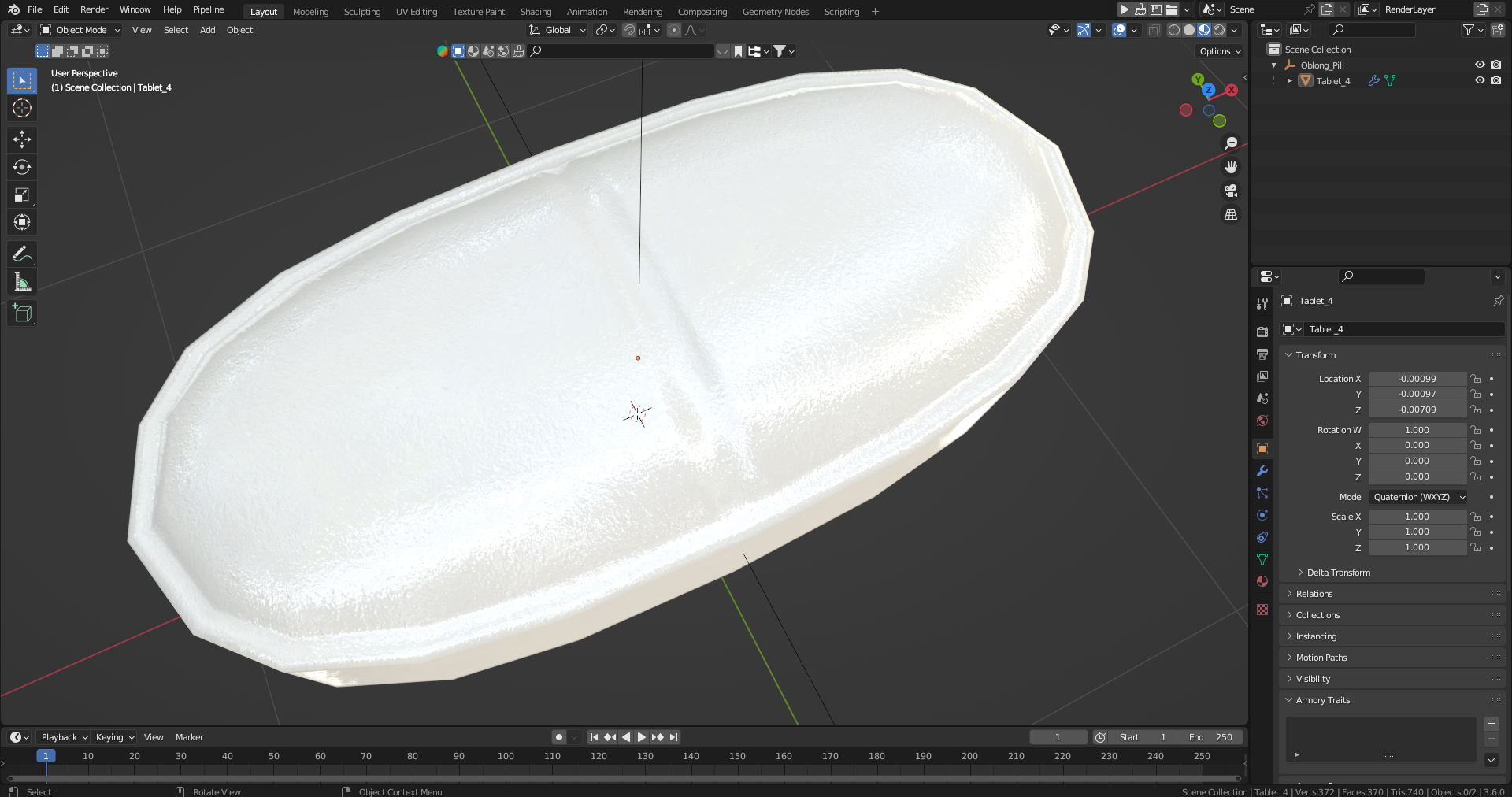Activate the Scale tool
This screenshot has height=797, width=1512.
coord(22,195)
